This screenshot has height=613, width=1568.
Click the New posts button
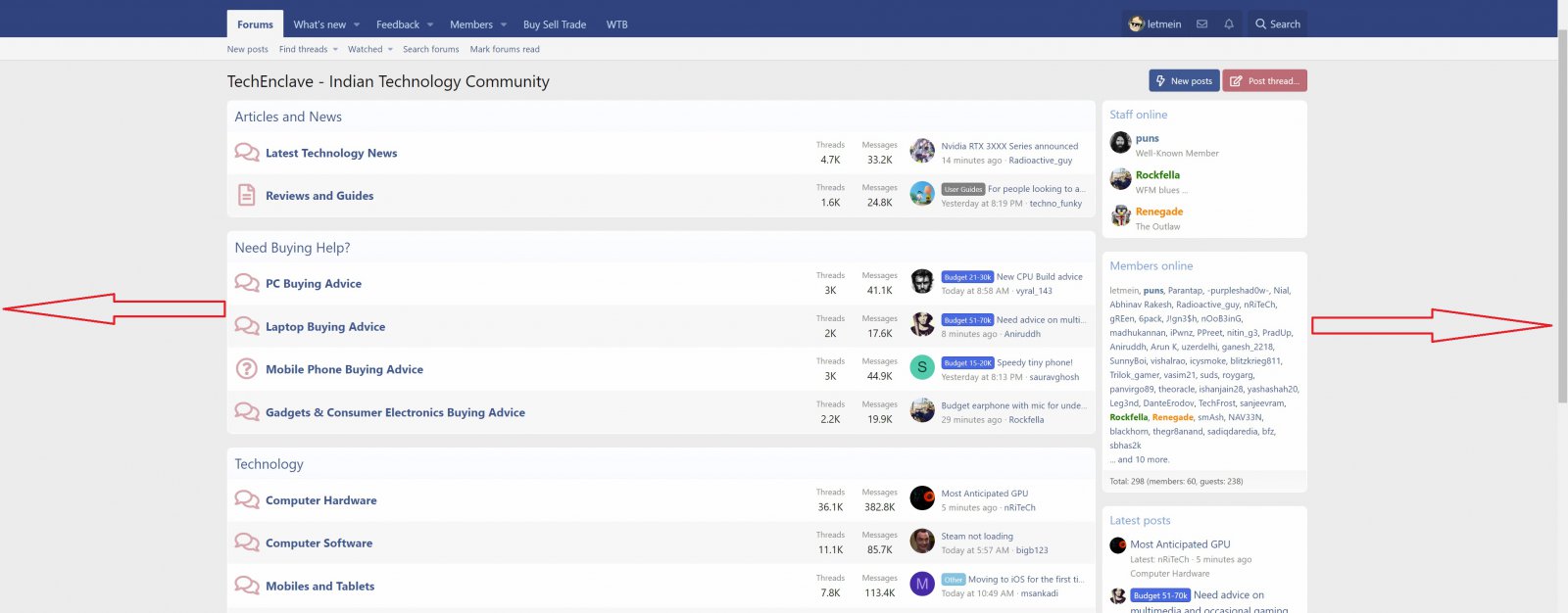(1184, 80)
